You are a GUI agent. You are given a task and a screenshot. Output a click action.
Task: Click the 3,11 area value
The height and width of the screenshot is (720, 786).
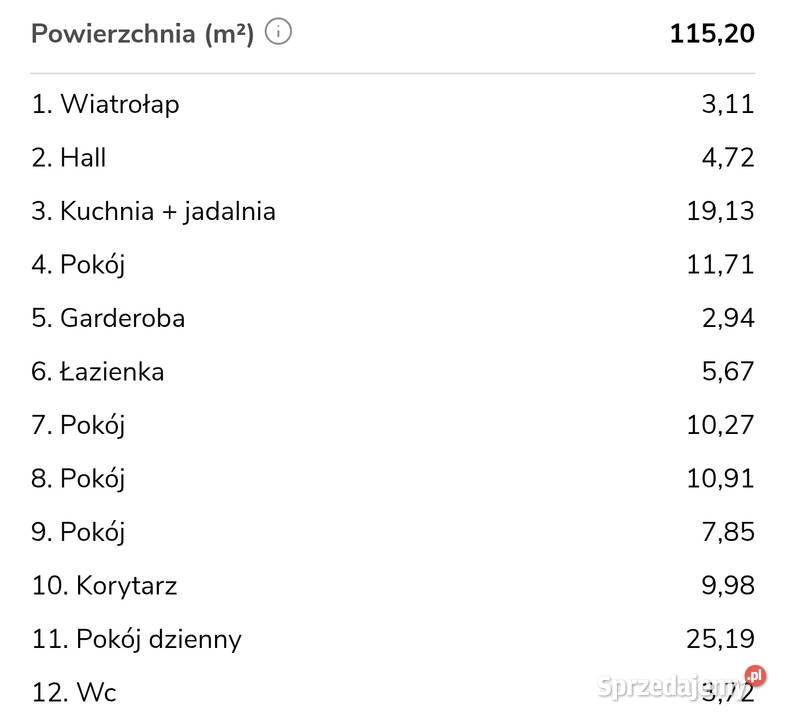coord(729,104)
